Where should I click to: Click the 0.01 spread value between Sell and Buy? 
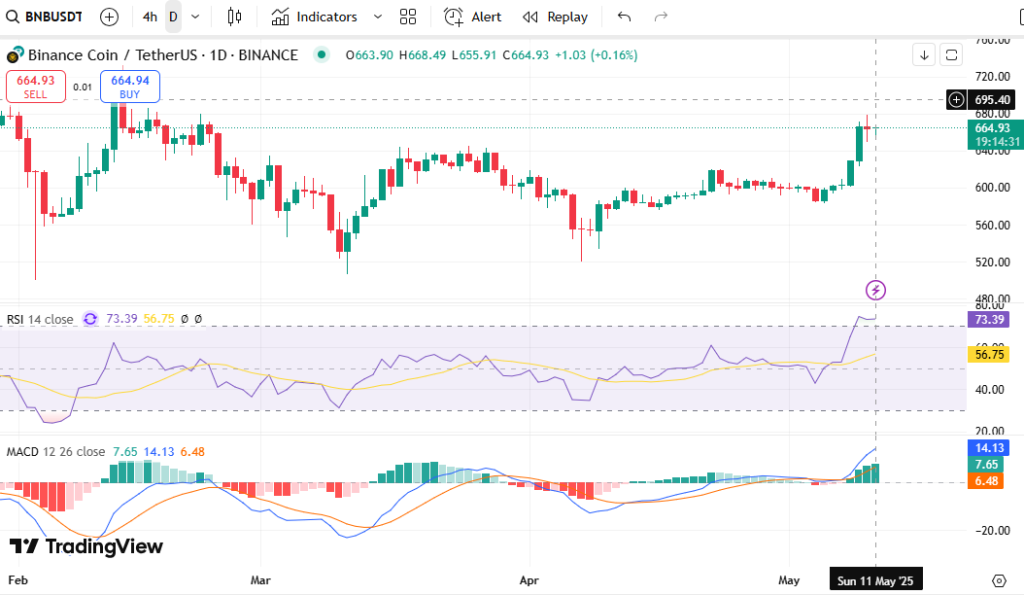click(83, 87)
